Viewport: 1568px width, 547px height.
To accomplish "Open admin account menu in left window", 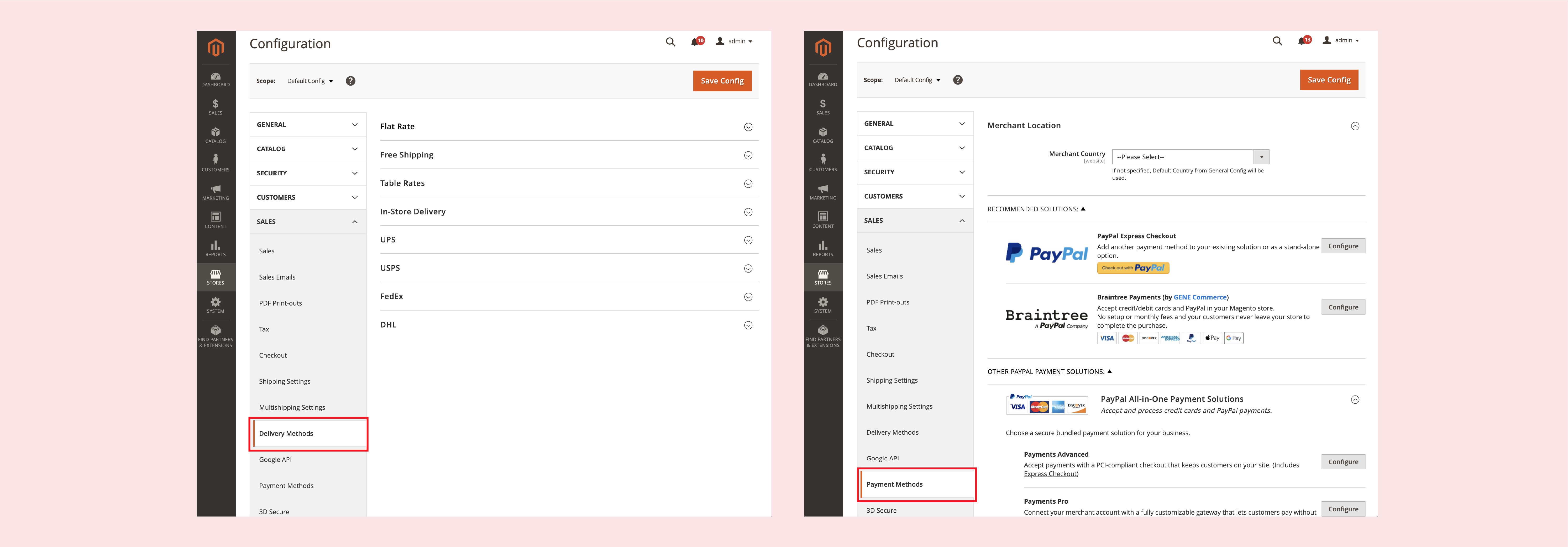I will tap(734, 41).
